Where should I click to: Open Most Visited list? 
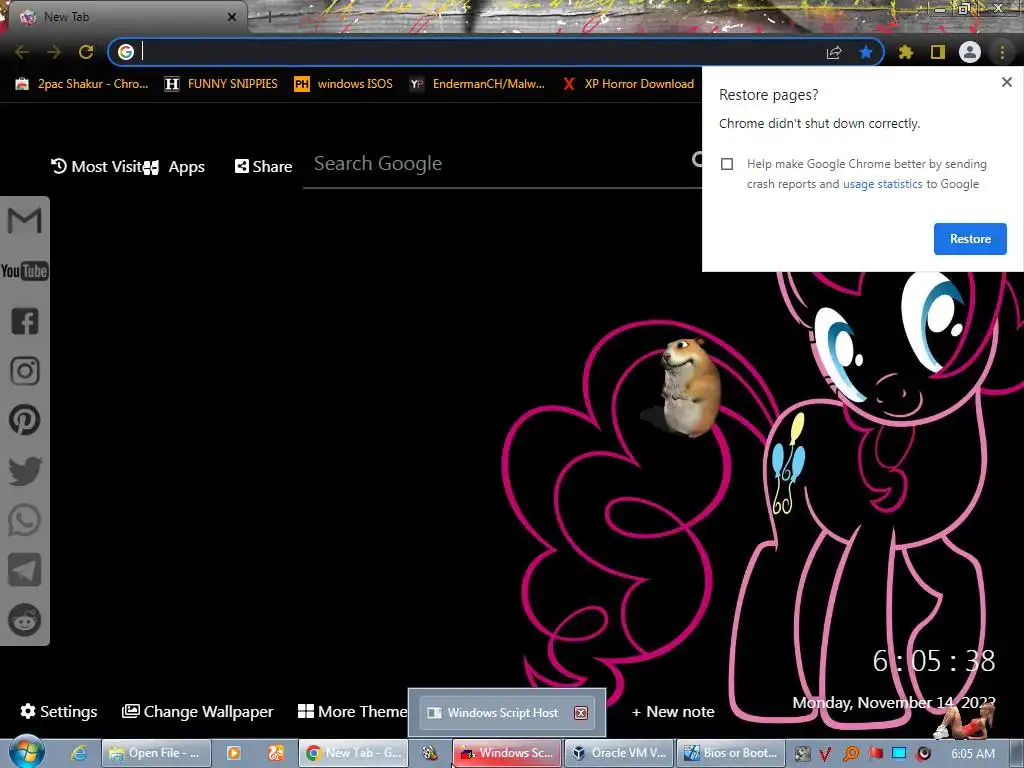tap(97, 167)
